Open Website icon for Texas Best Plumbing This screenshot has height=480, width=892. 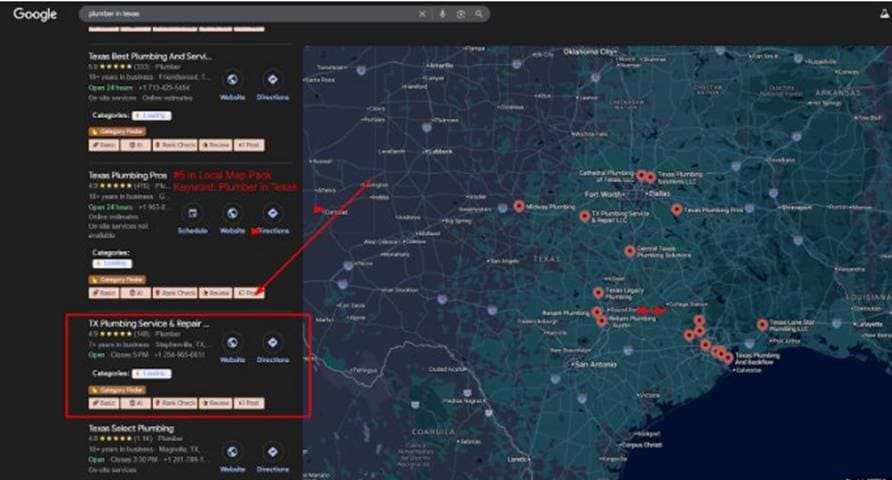click(232, 79)
